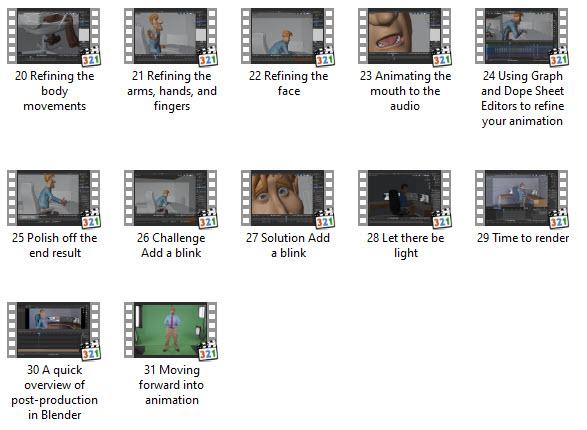Click the 23 Animating the mouth to the audio thumbnail
The image size is (587, 430).
point(405,36)
